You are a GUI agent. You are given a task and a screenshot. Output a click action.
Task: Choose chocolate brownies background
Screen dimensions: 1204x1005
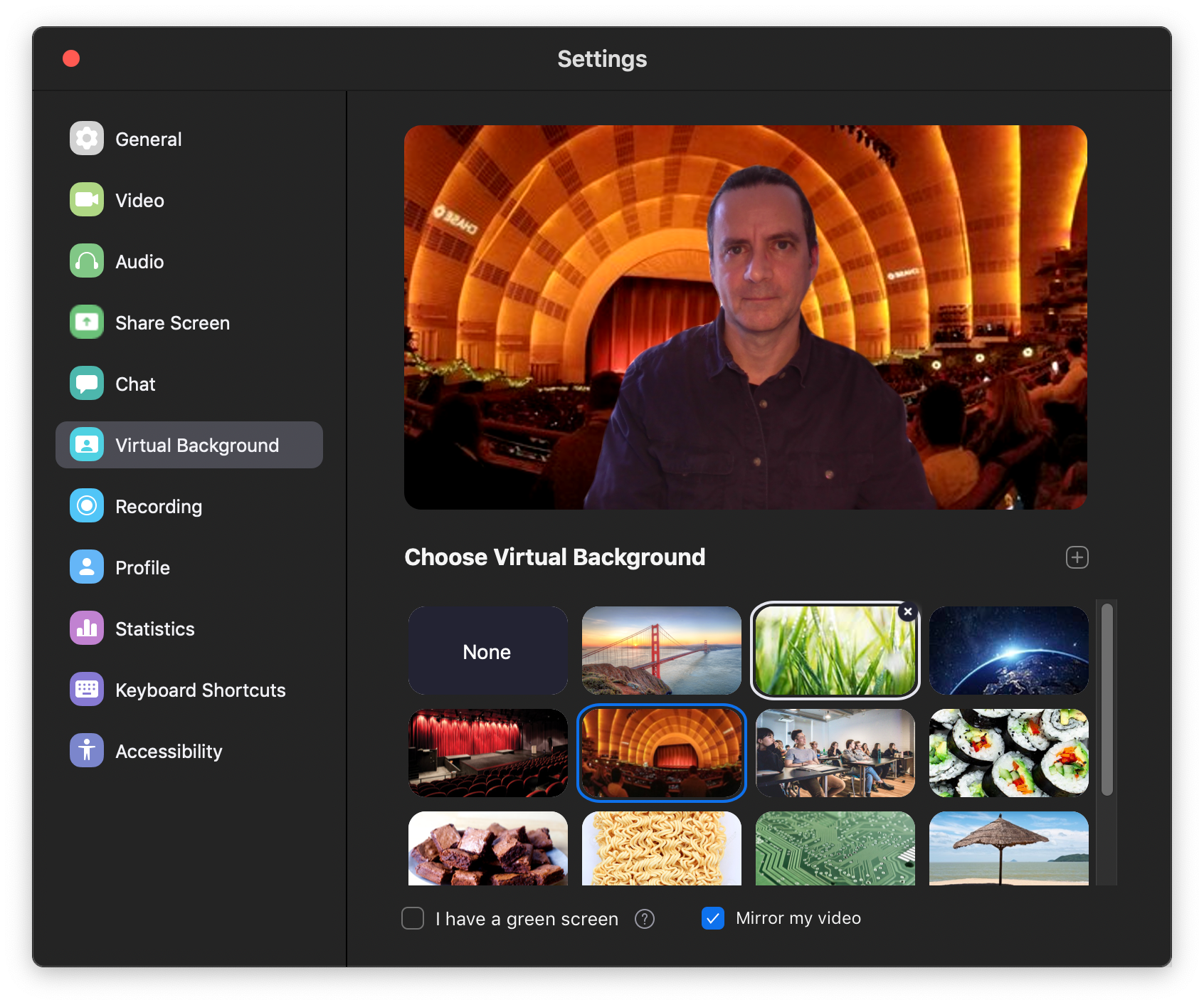tap(488, 848)
